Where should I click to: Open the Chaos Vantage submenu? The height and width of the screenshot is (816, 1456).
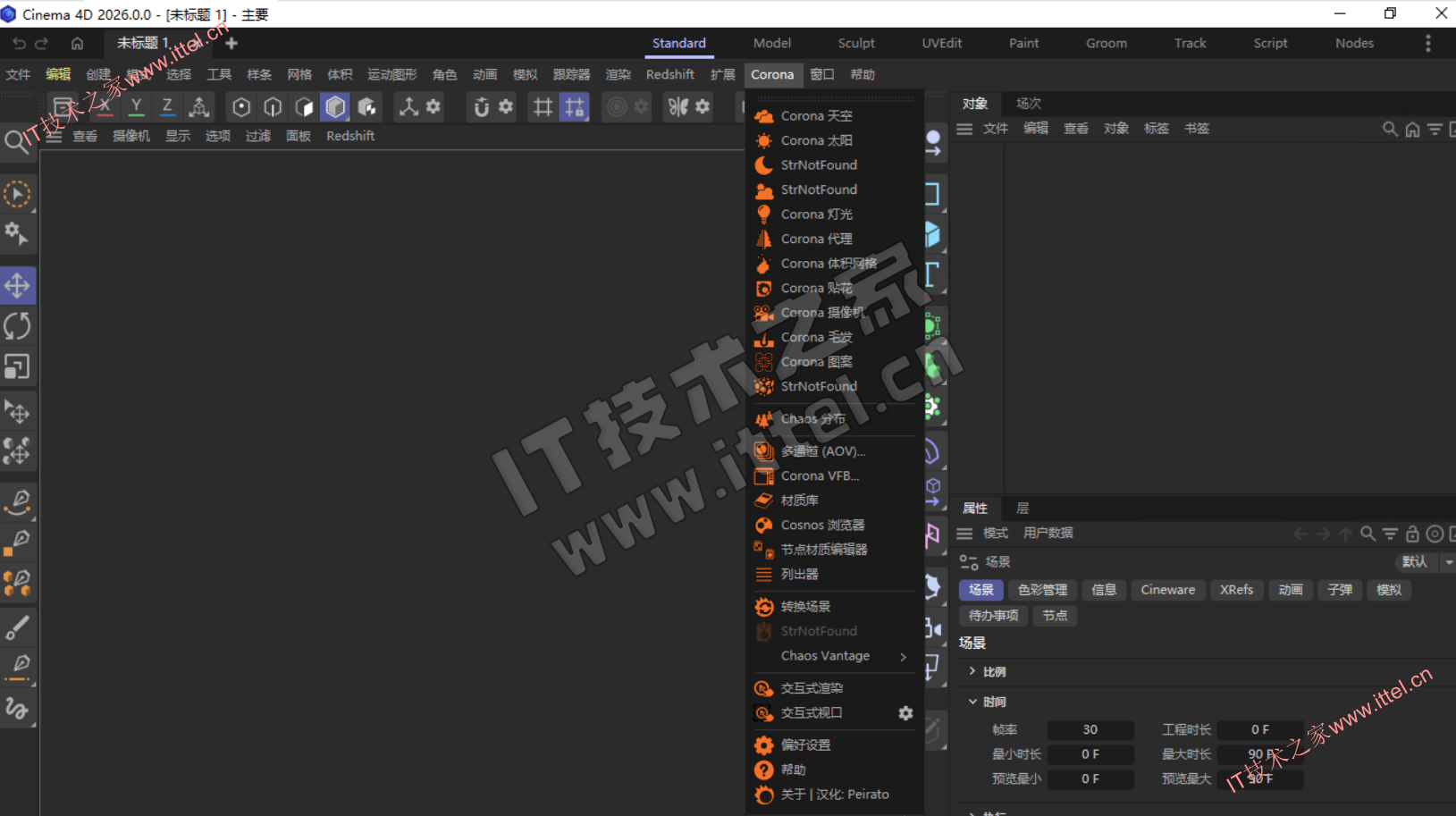pyautogui.click(x=903, y=657)
